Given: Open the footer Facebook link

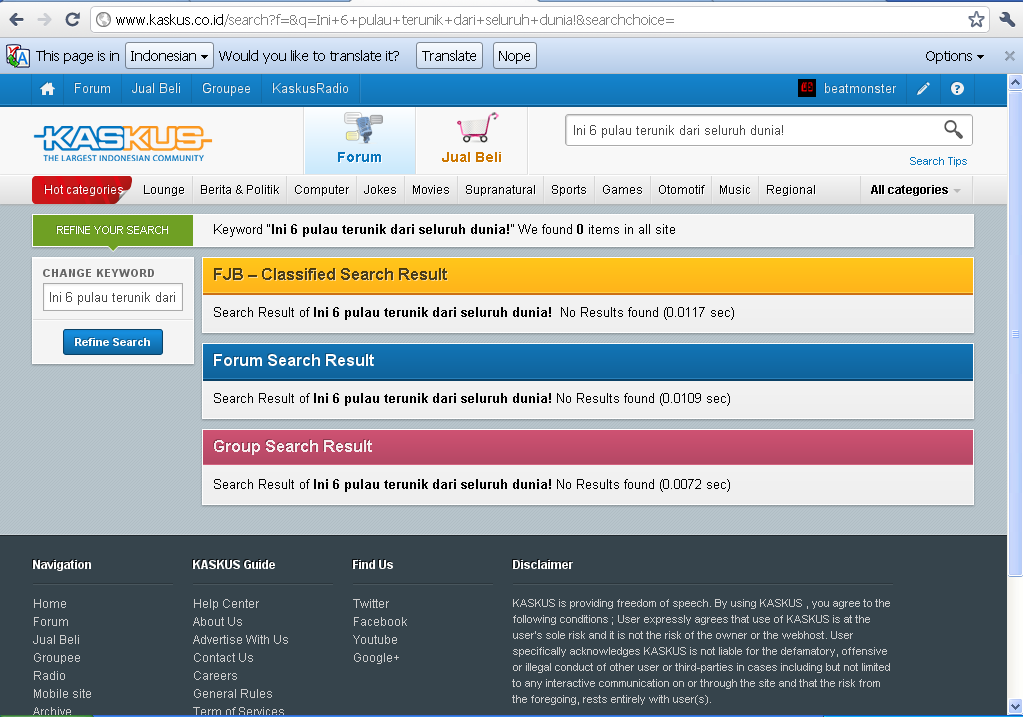Looking at the screenshot, I should click(380, 622).
